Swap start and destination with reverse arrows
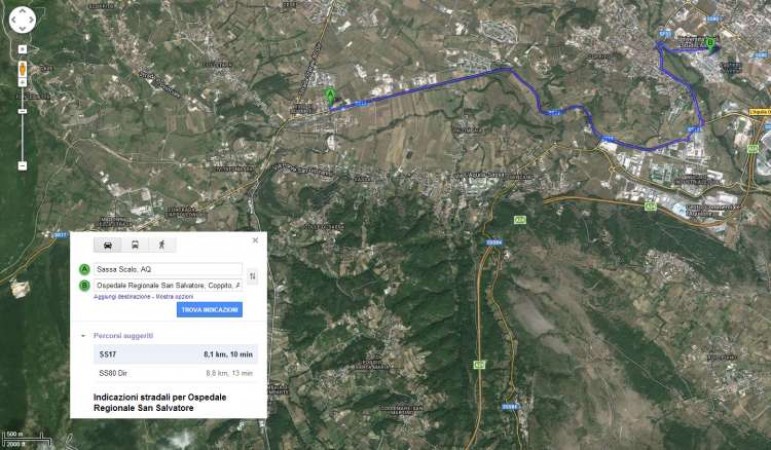Screen dimensions: 771x450 252,276
